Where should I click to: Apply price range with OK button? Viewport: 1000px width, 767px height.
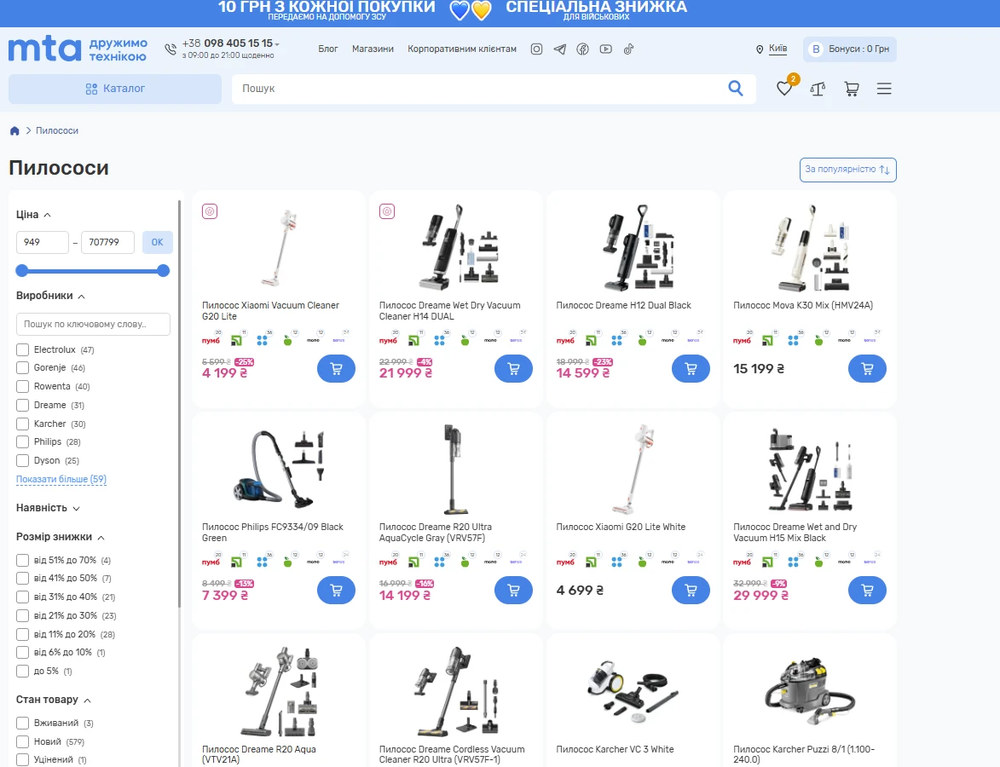pos(157,242)
